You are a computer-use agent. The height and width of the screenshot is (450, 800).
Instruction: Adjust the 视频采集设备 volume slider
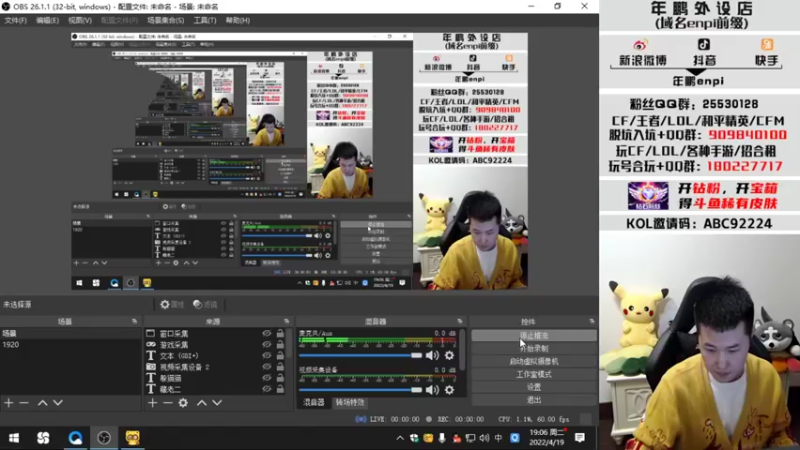(360, 390)
